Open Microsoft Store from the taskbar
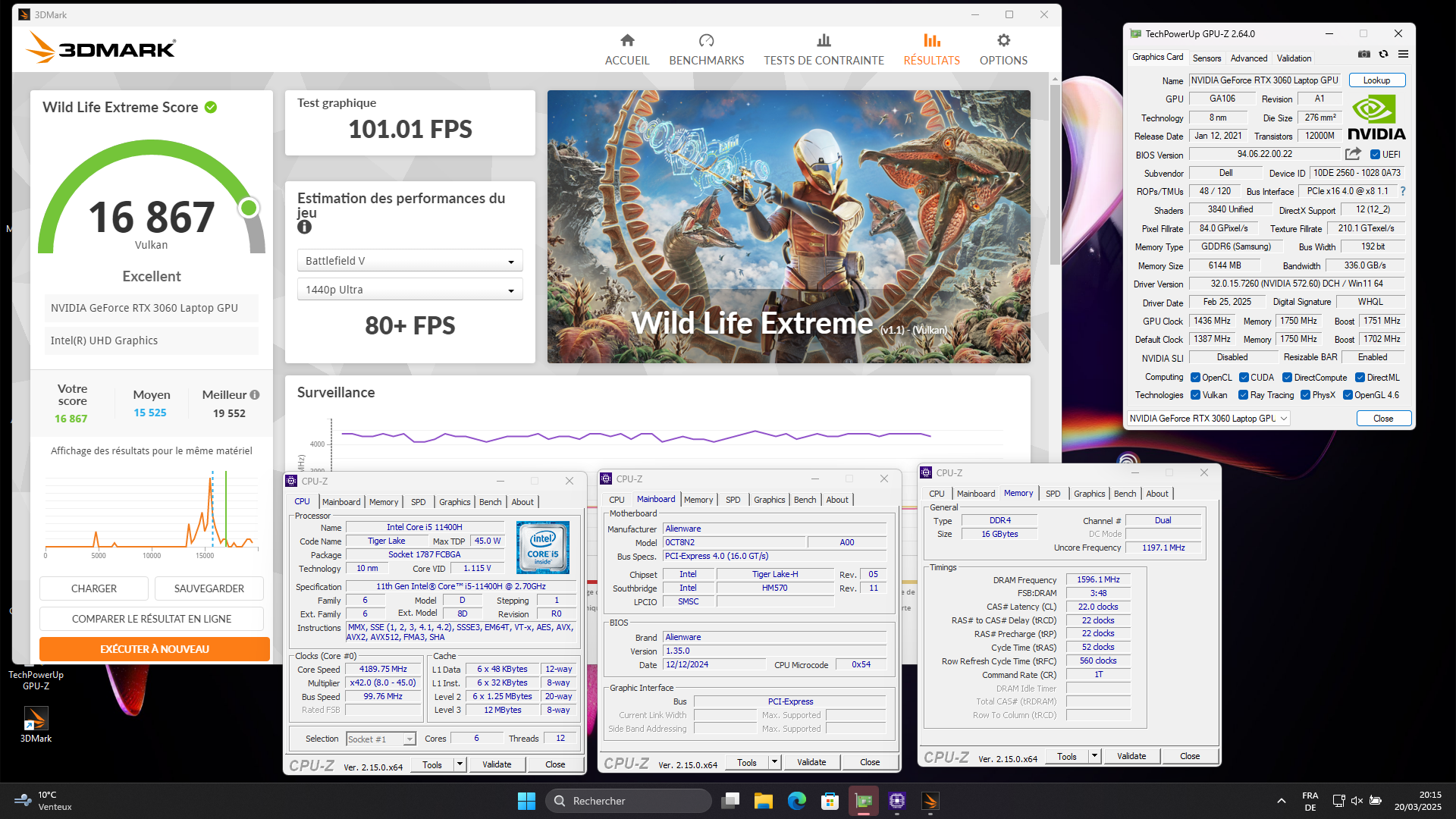Screen dimensions: 1456x819 tap(830, 801)
